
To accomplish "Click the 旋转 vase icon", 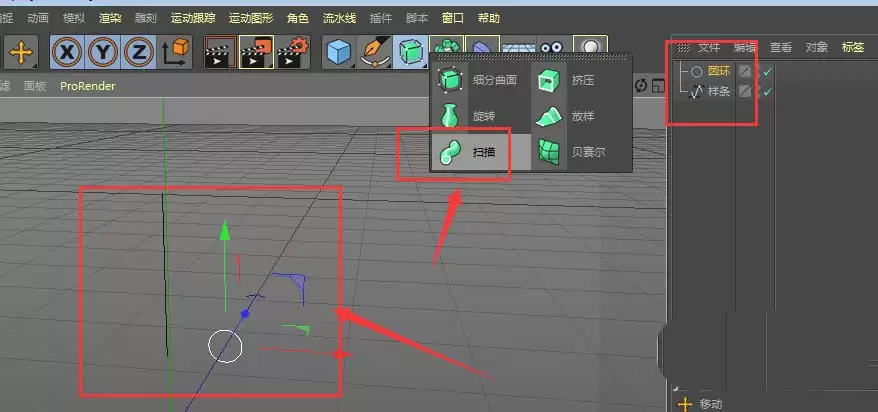I will pos(449,116).
